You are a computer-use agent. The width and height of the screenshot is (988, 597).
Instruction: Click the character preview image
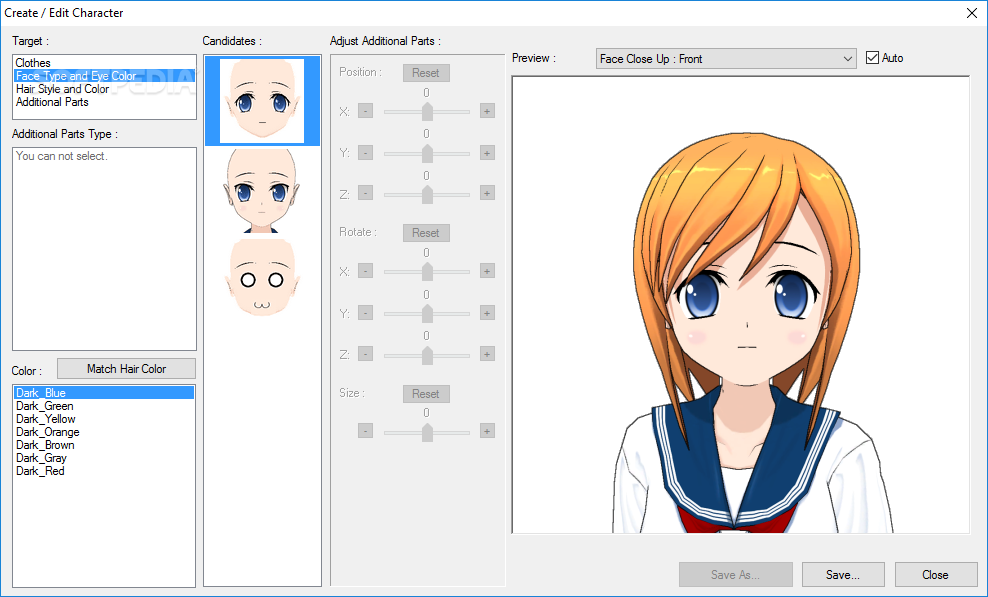[x=740, y=305]
